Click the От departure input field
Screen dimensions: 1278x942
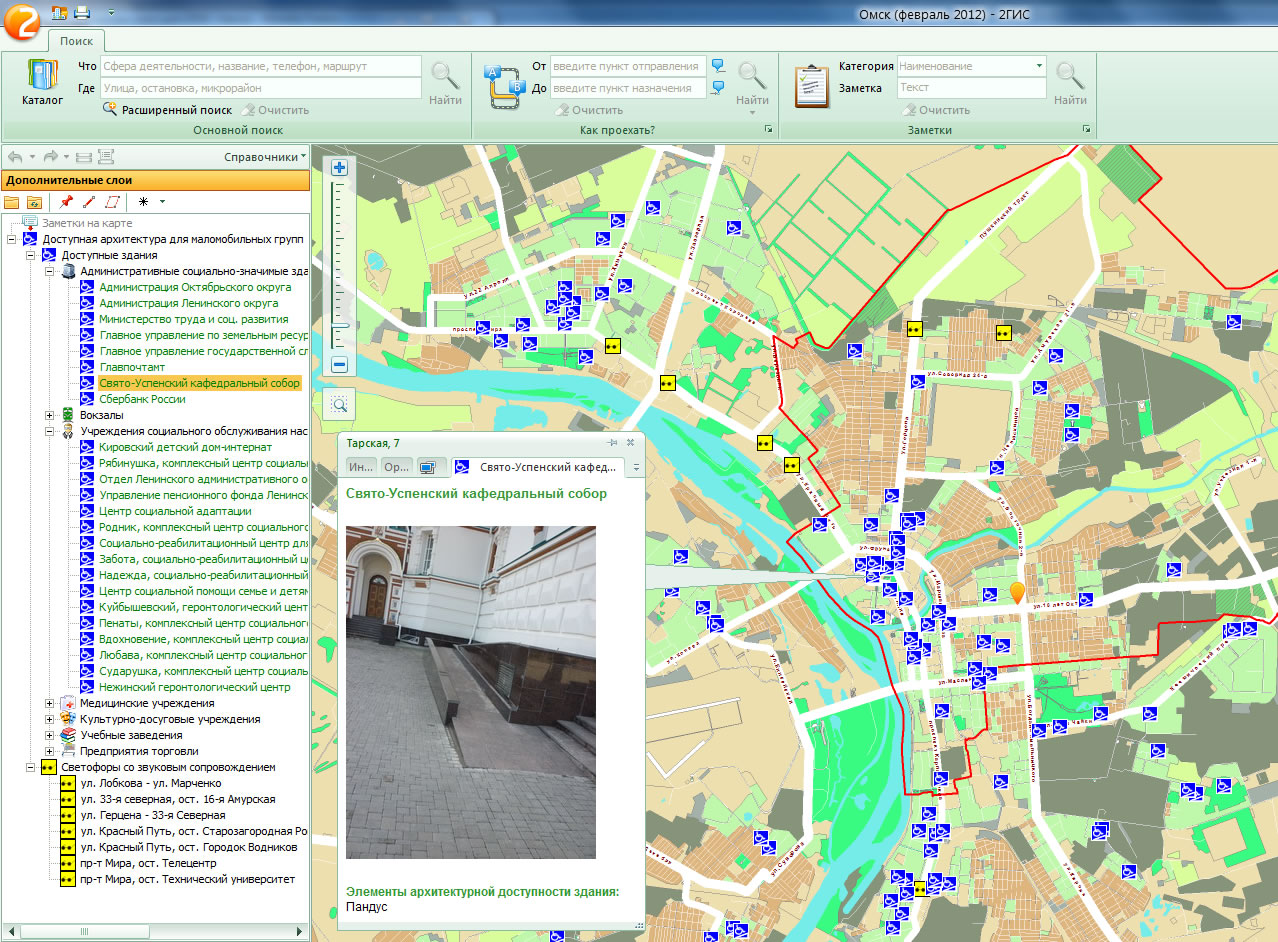tap(628, 66)
